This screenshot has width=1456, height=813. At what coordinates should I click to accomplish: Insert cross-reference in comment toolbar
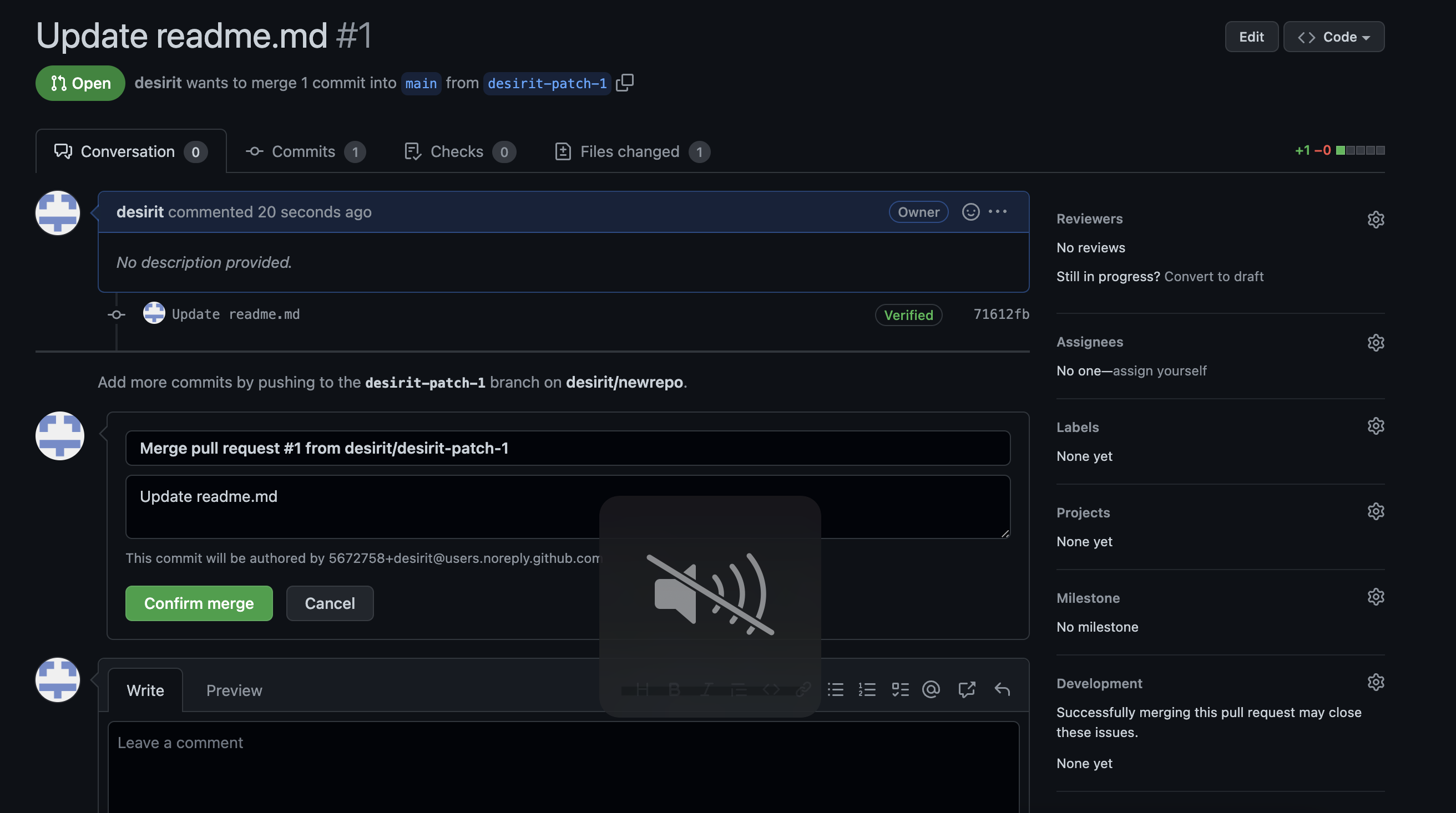click(967, 689)
